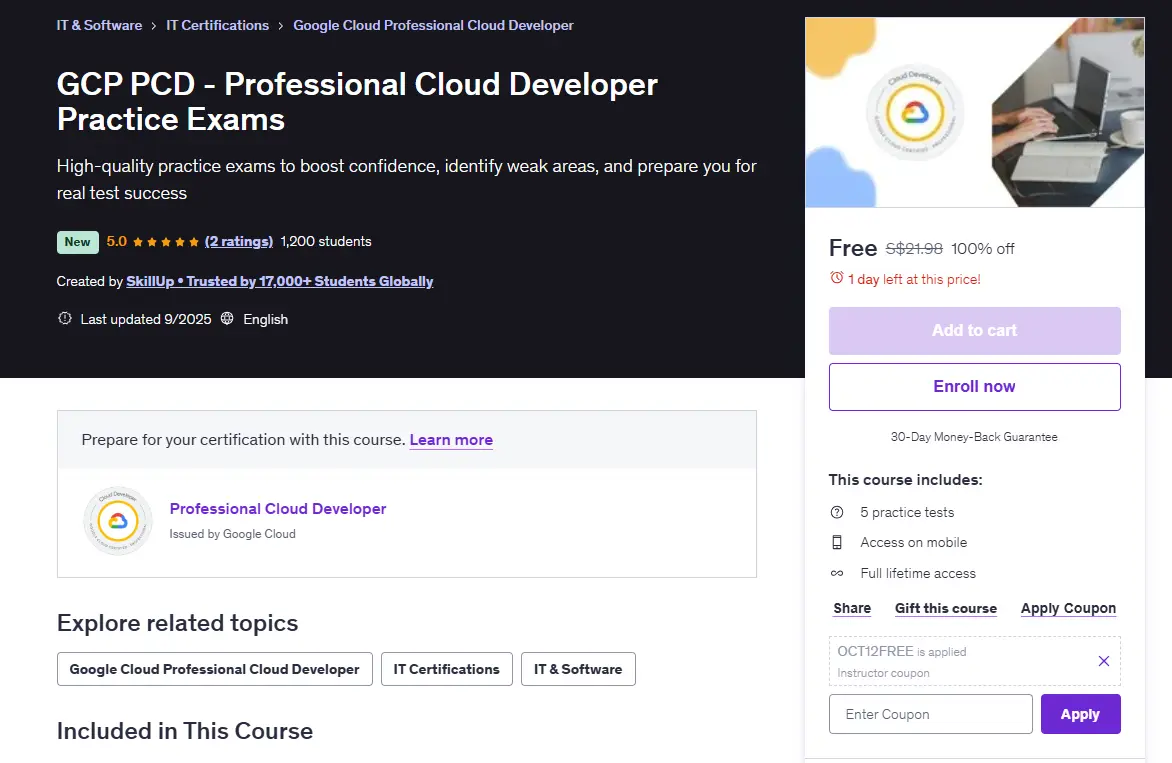This screenshot has width=1172, height=763.
Task: Click the course title heading
Action: click(357, 102)
